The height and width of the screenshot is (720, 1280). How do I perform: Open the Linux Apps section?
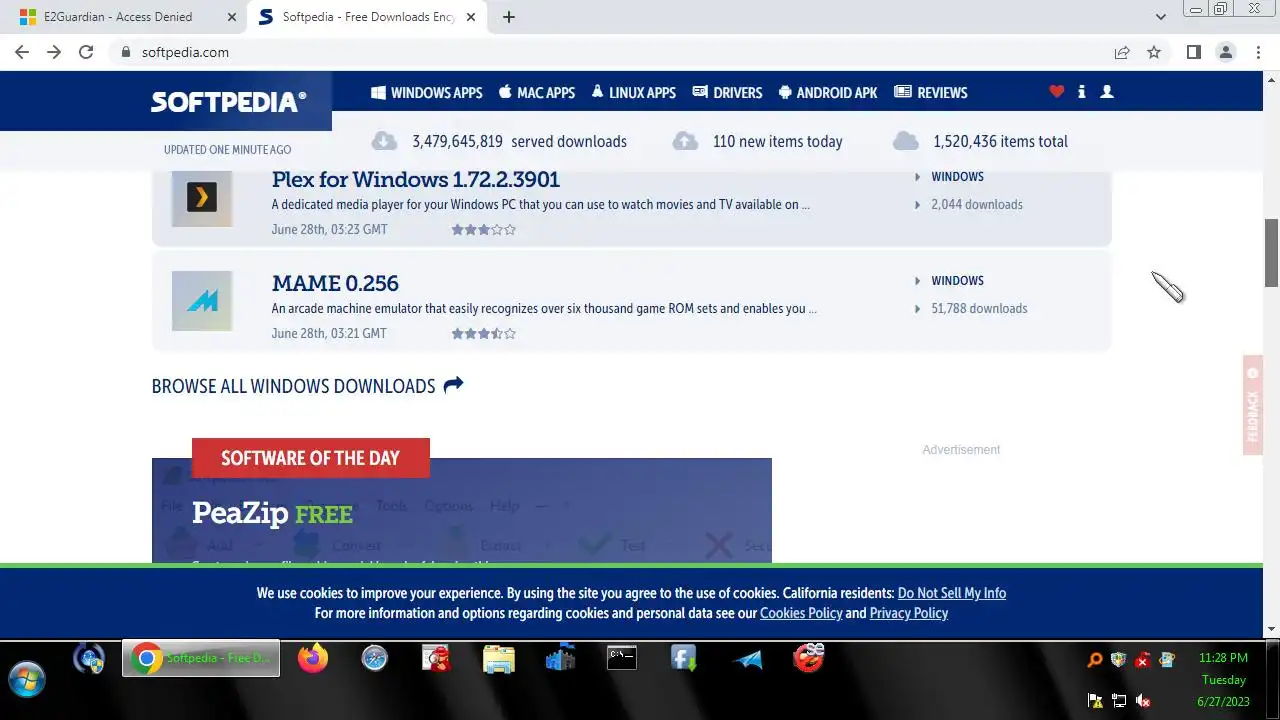tap(633, 92)
